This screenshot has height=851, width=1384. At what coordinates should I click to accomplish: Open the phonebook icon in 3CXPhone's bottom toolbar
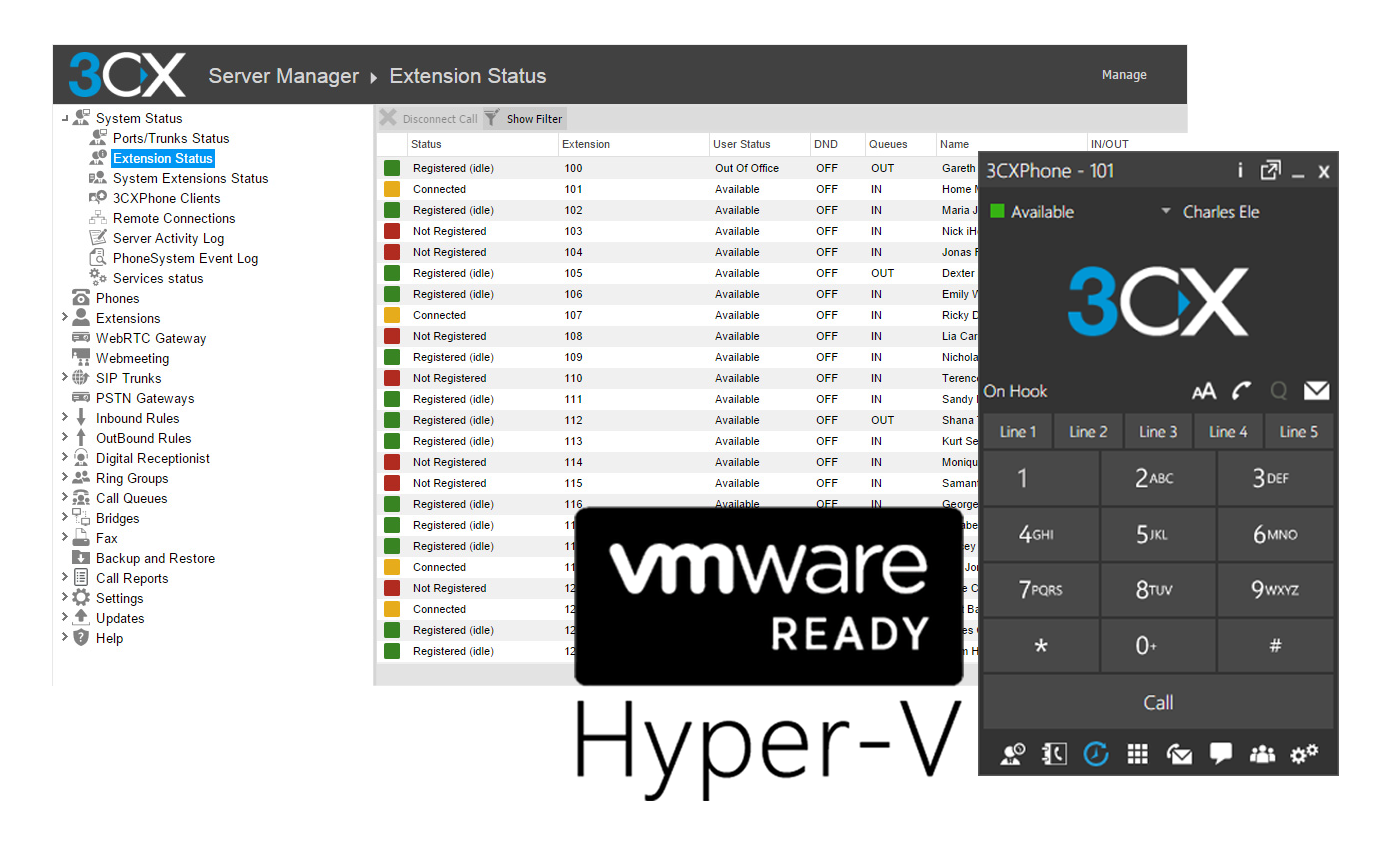pyautogui.click(x=1054, y=754)
